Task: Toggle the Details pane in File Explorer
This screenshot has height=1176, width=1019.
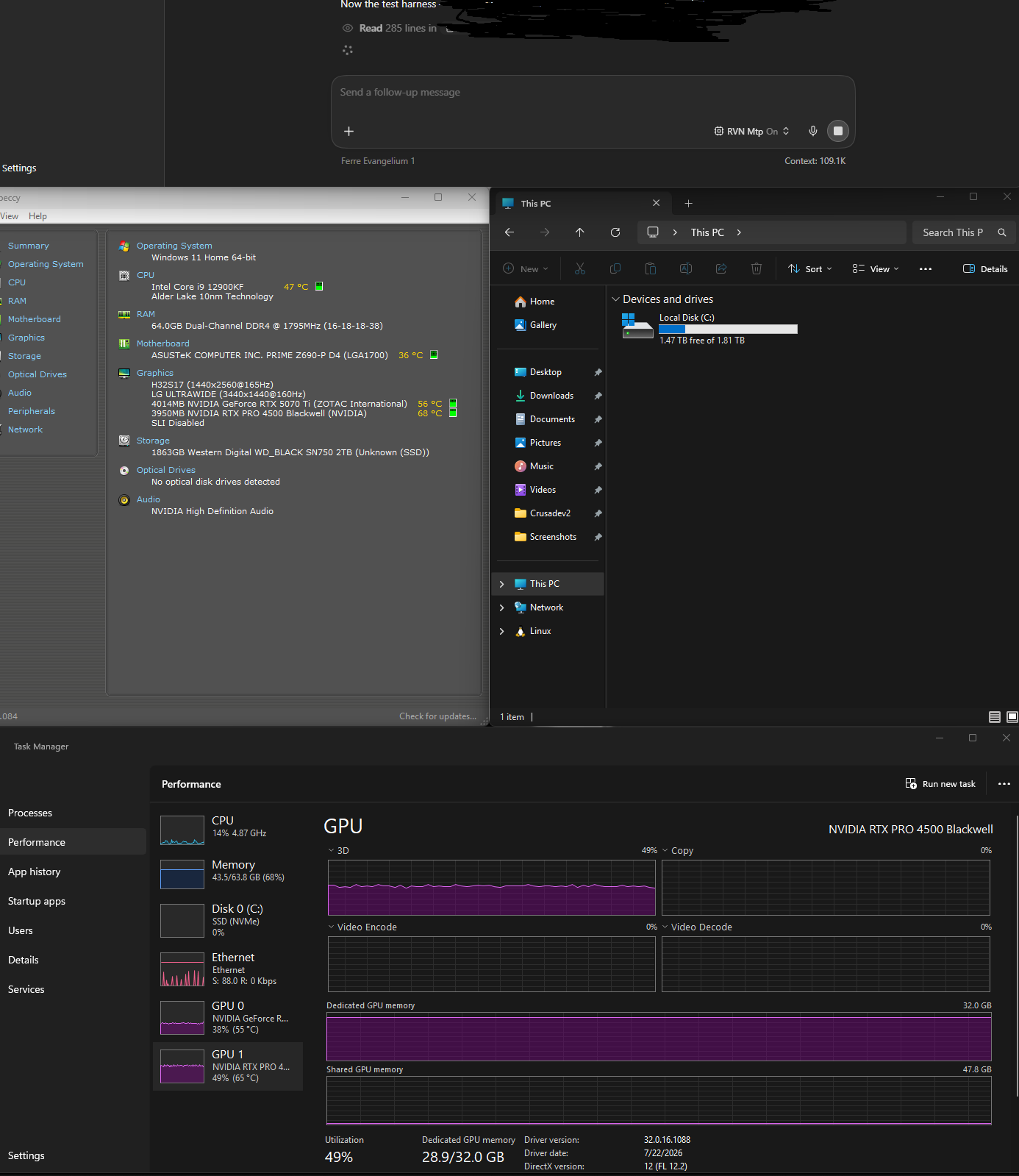Action: coord(985,269)
